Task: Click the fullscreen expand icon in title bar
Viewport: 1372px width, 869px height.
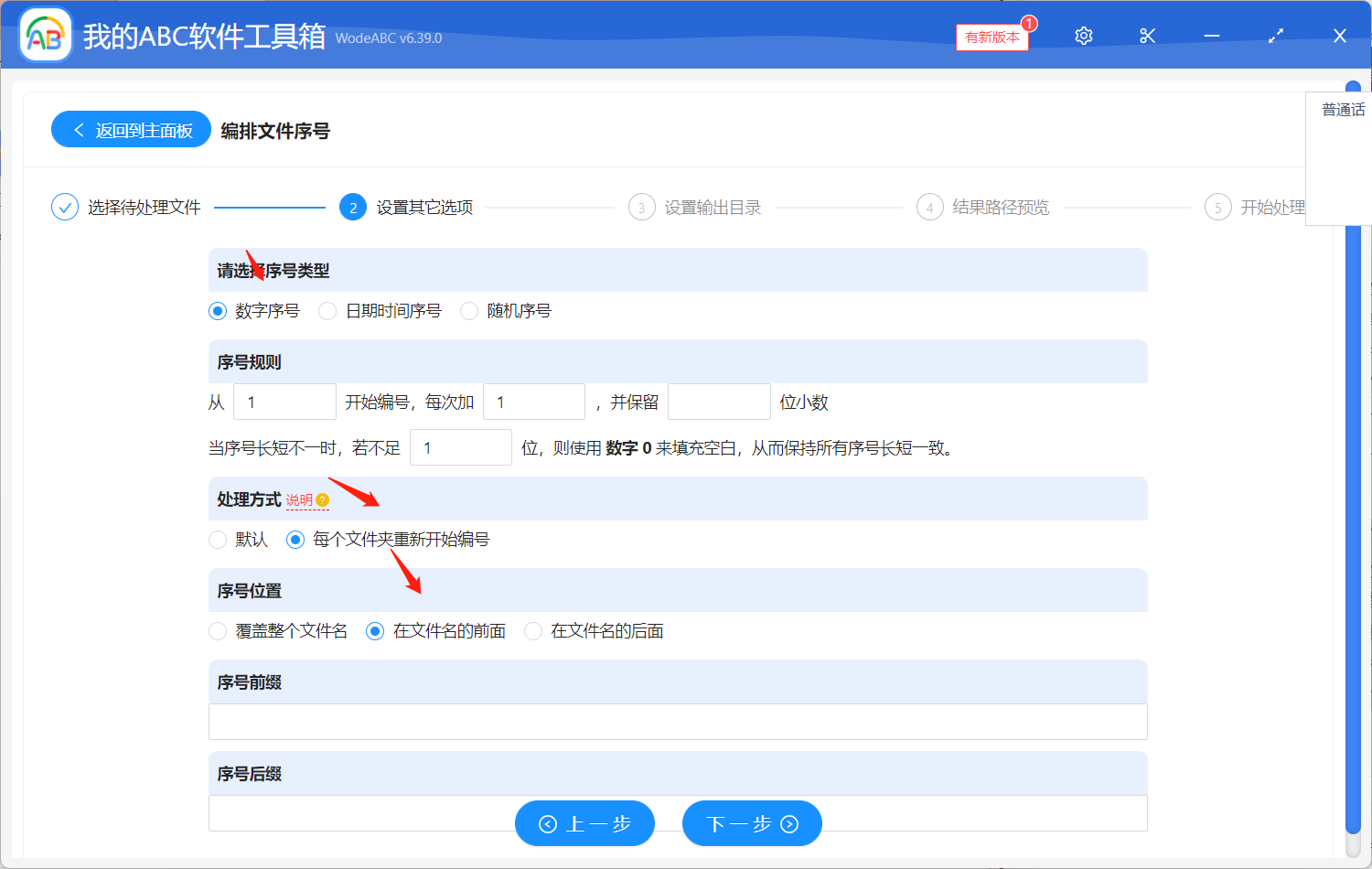Action: (x=1275, y=35)
